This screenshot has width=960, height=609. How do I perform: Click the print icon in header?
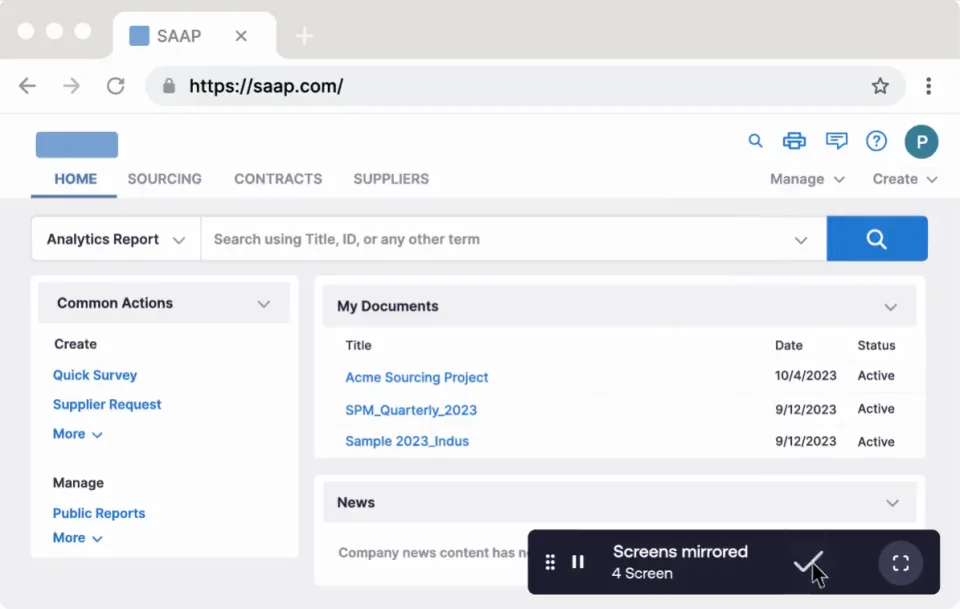click(x=794, y=141)
